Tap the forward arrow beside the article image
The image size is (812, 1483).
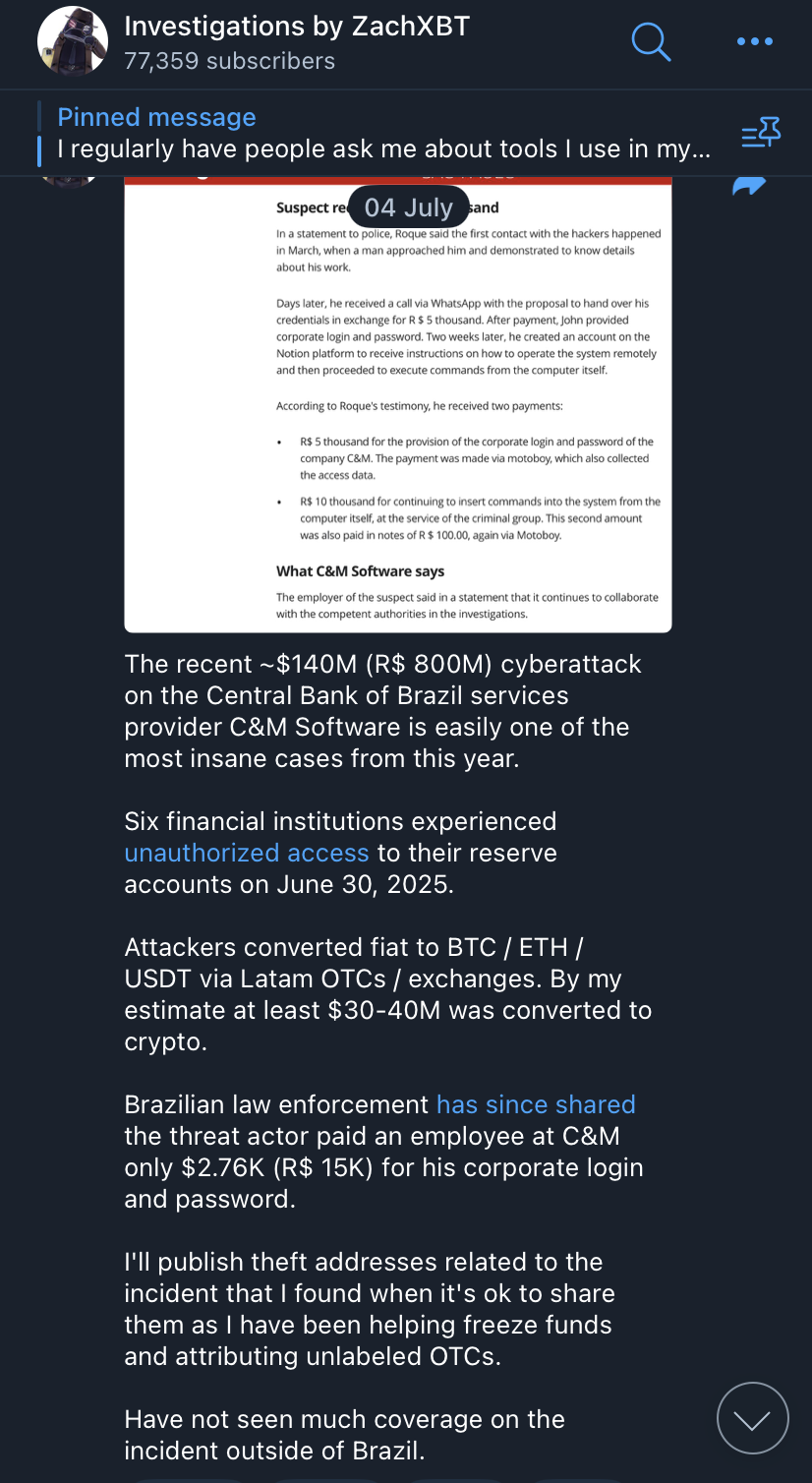[749, 186]
